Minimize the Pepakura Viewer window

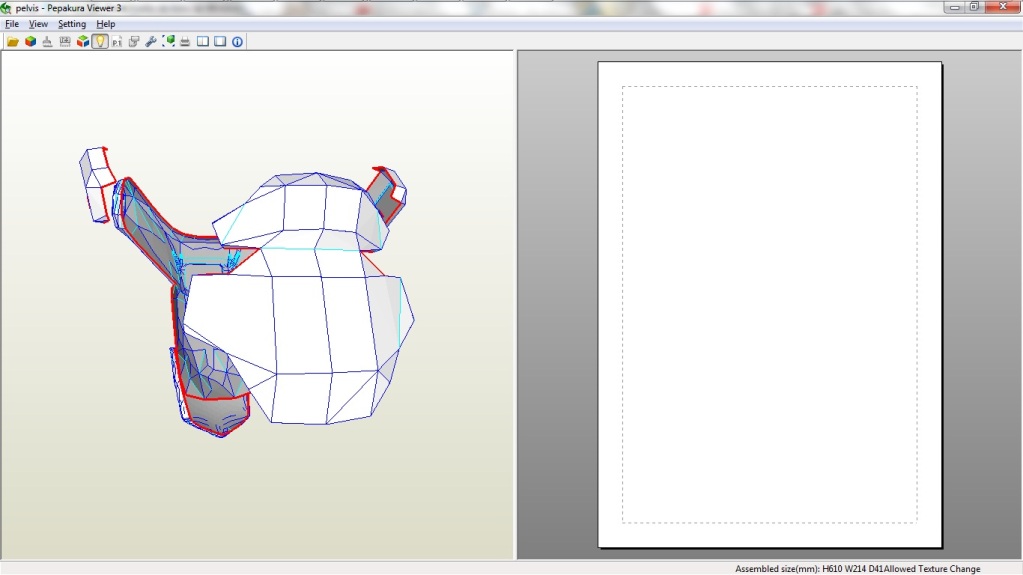point(954,7)
